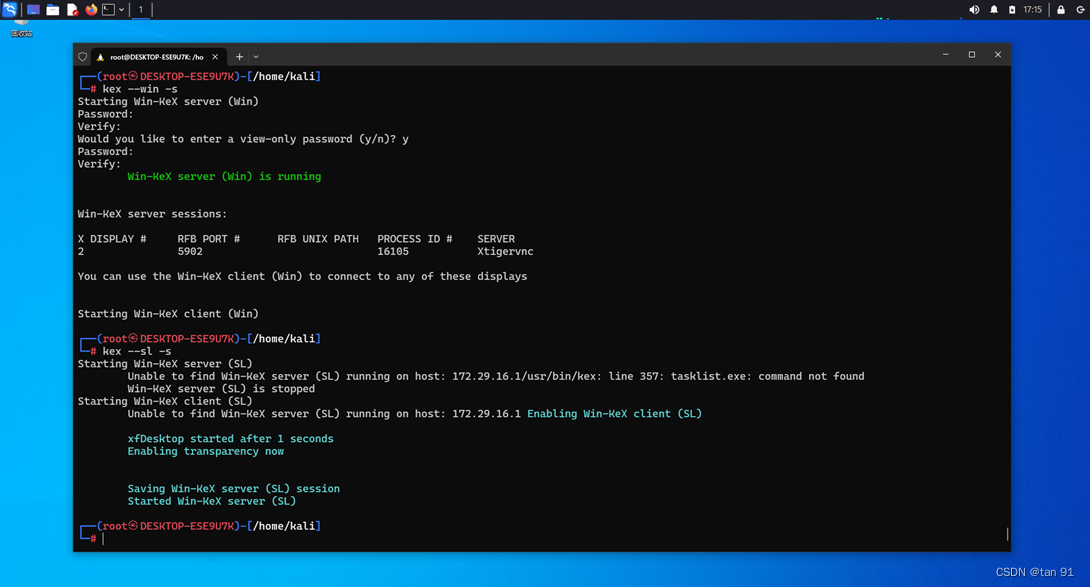
Task: Click 'Win-KeX server (Win) is running' line
Action: pos(224,177)
